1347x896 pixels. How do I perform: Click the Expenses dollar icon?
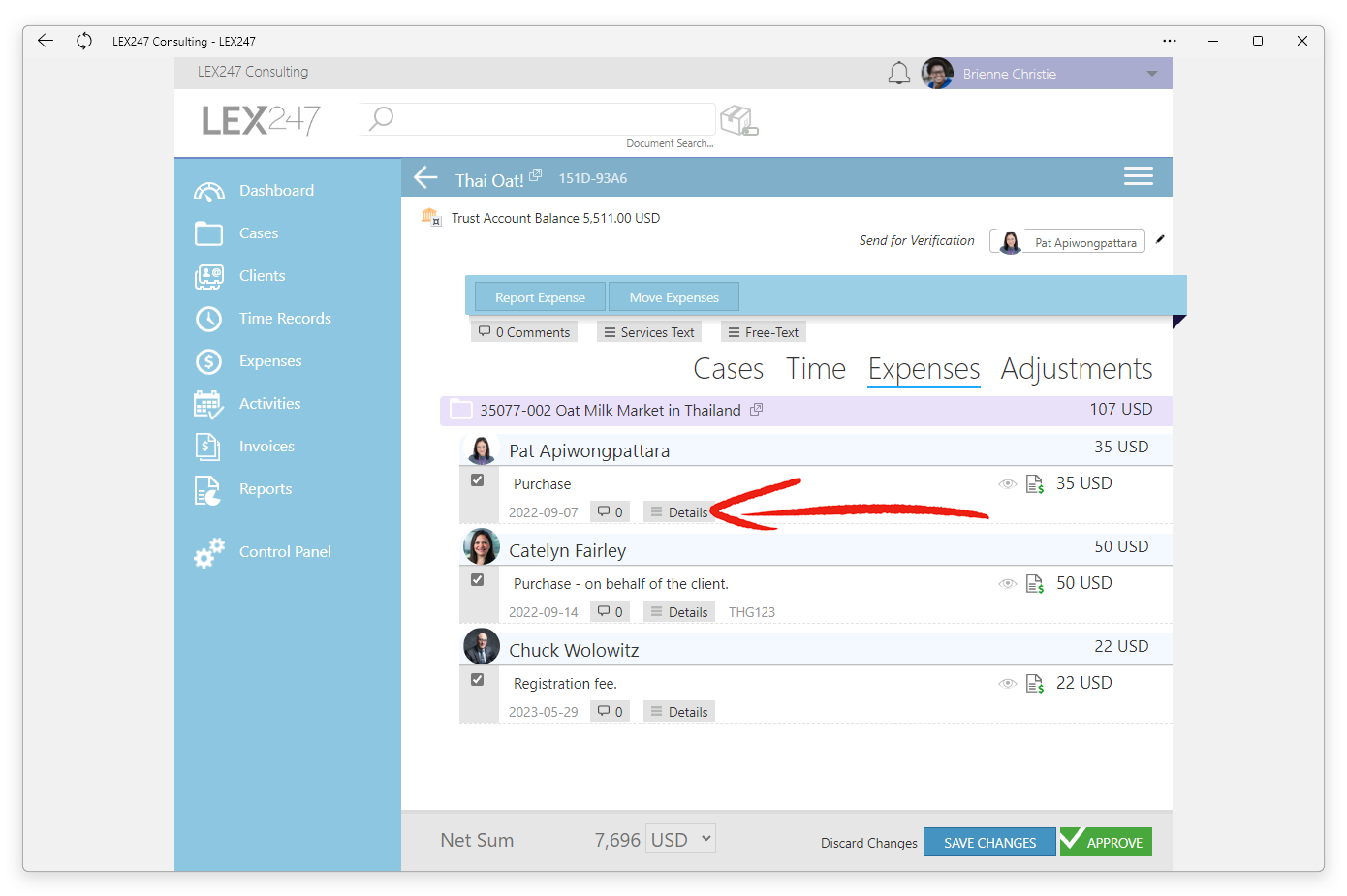(x=208, y=361)
